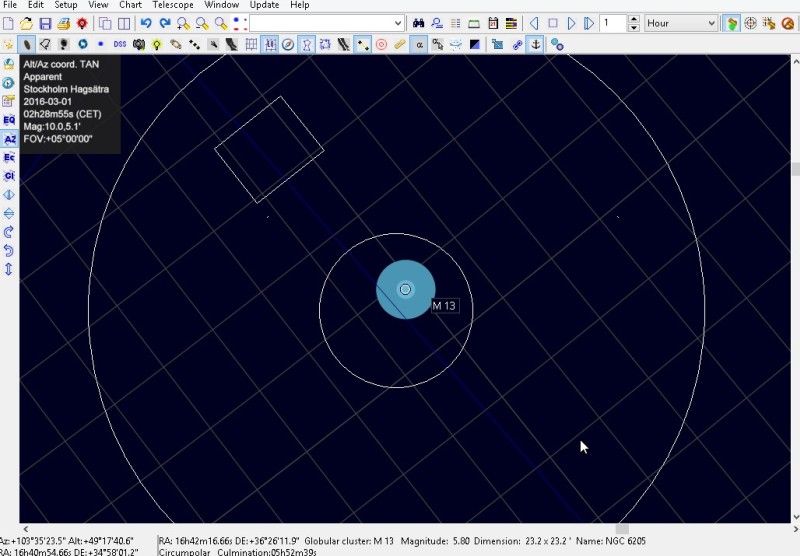Zoom out with the magnifier minus icon
Viewport: 800px width, 556px height.
202,23
